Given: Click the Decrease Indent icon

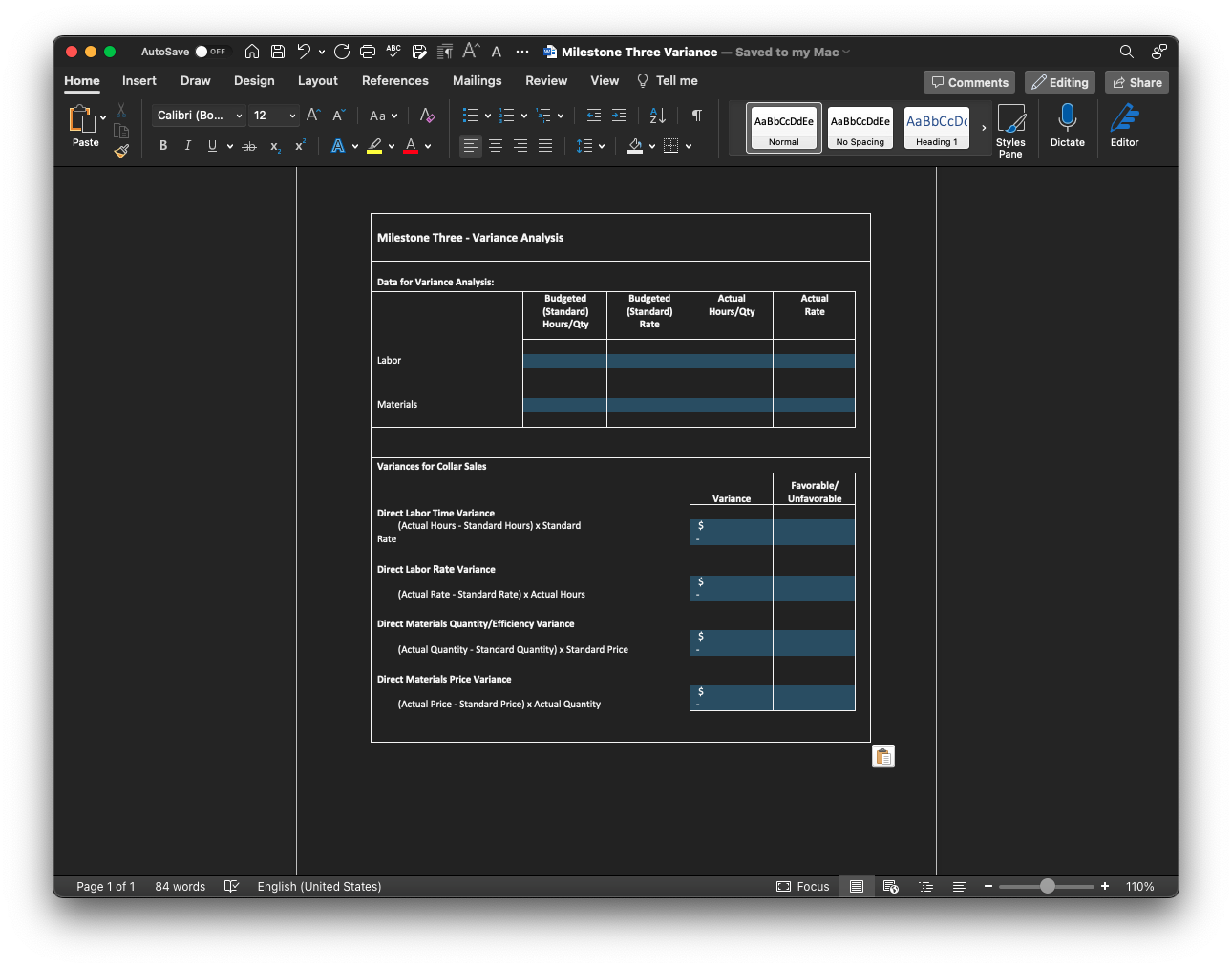Looking at the screenshot, I should (x=594, y=116).
